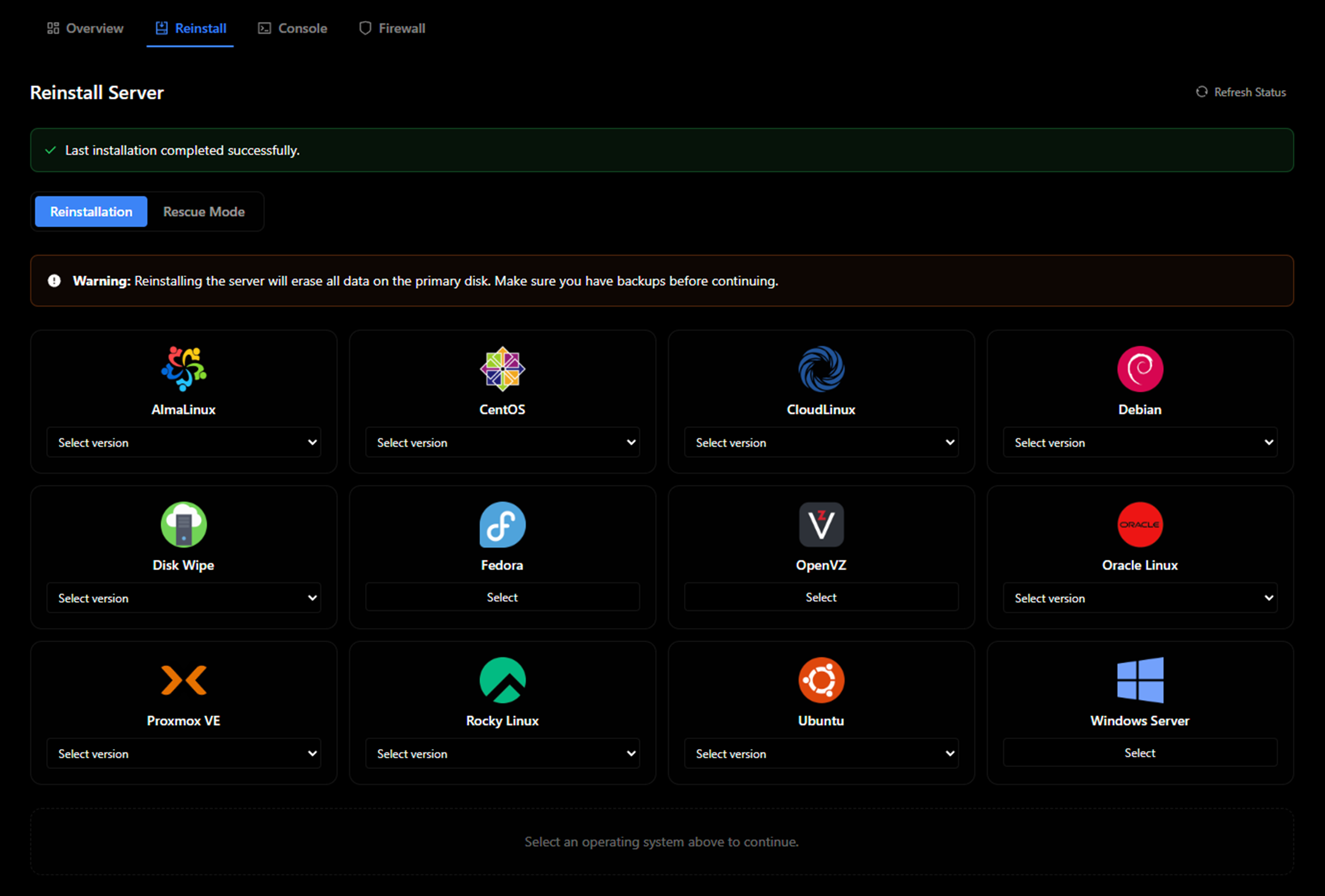
Task: Click the Reinstall Server heading
Action: click(97, 92)
